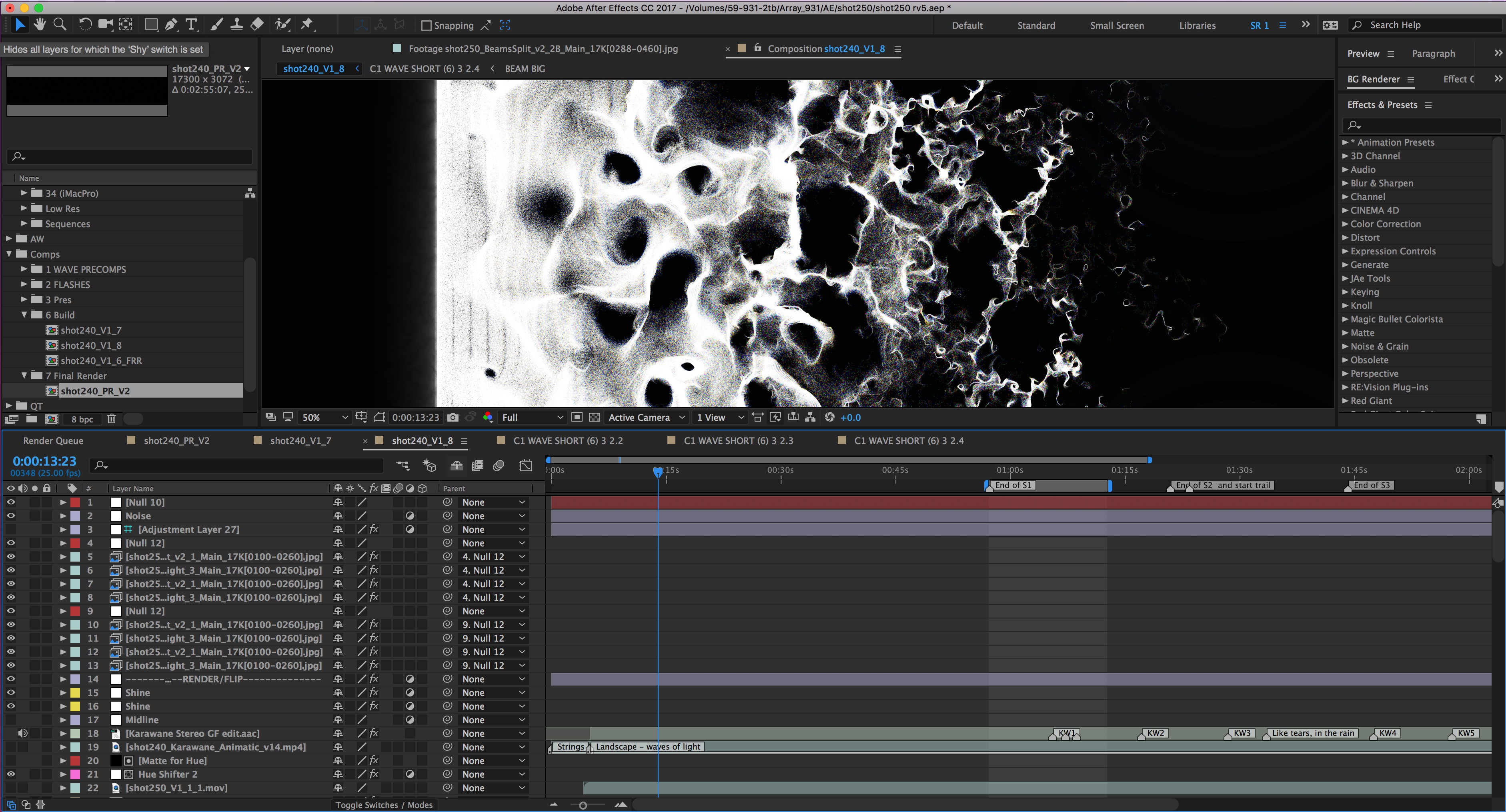1506x812 pixels.
Task: Select the Rotation tool
Action: [85, 24]
